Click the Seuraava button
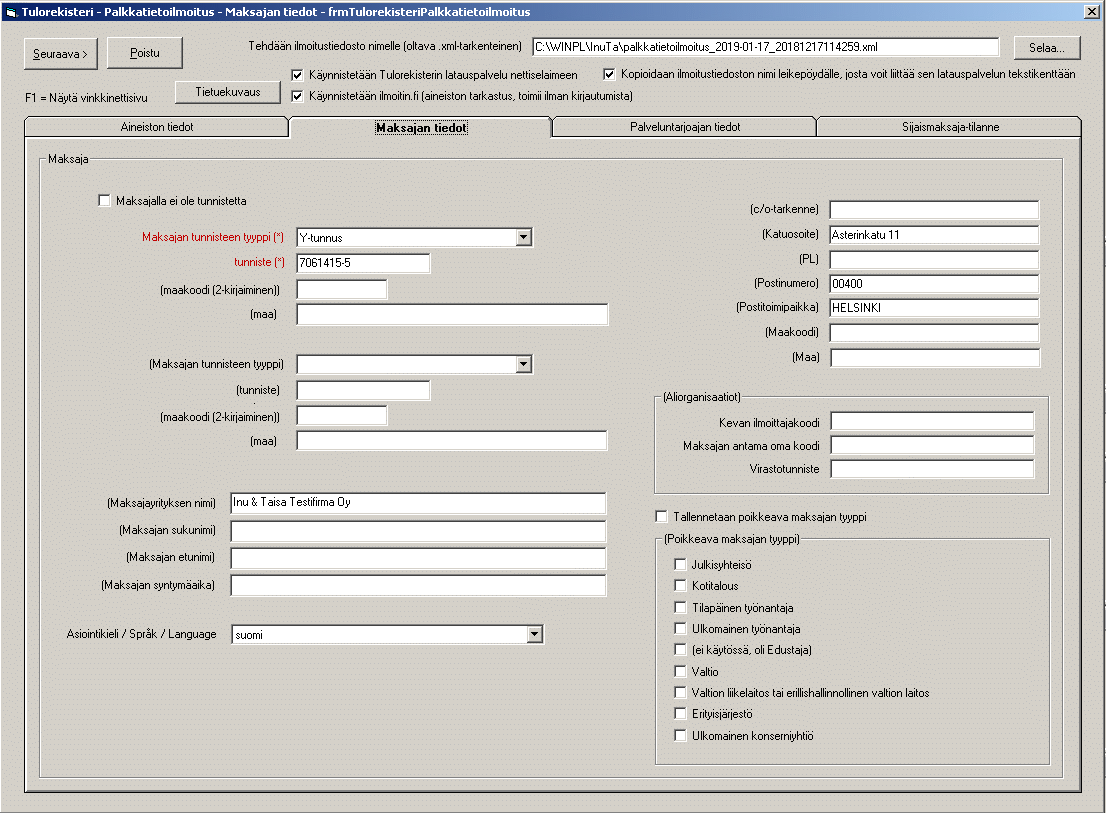The height and width of the screenshot is (813, 1106). click(61, 53)
